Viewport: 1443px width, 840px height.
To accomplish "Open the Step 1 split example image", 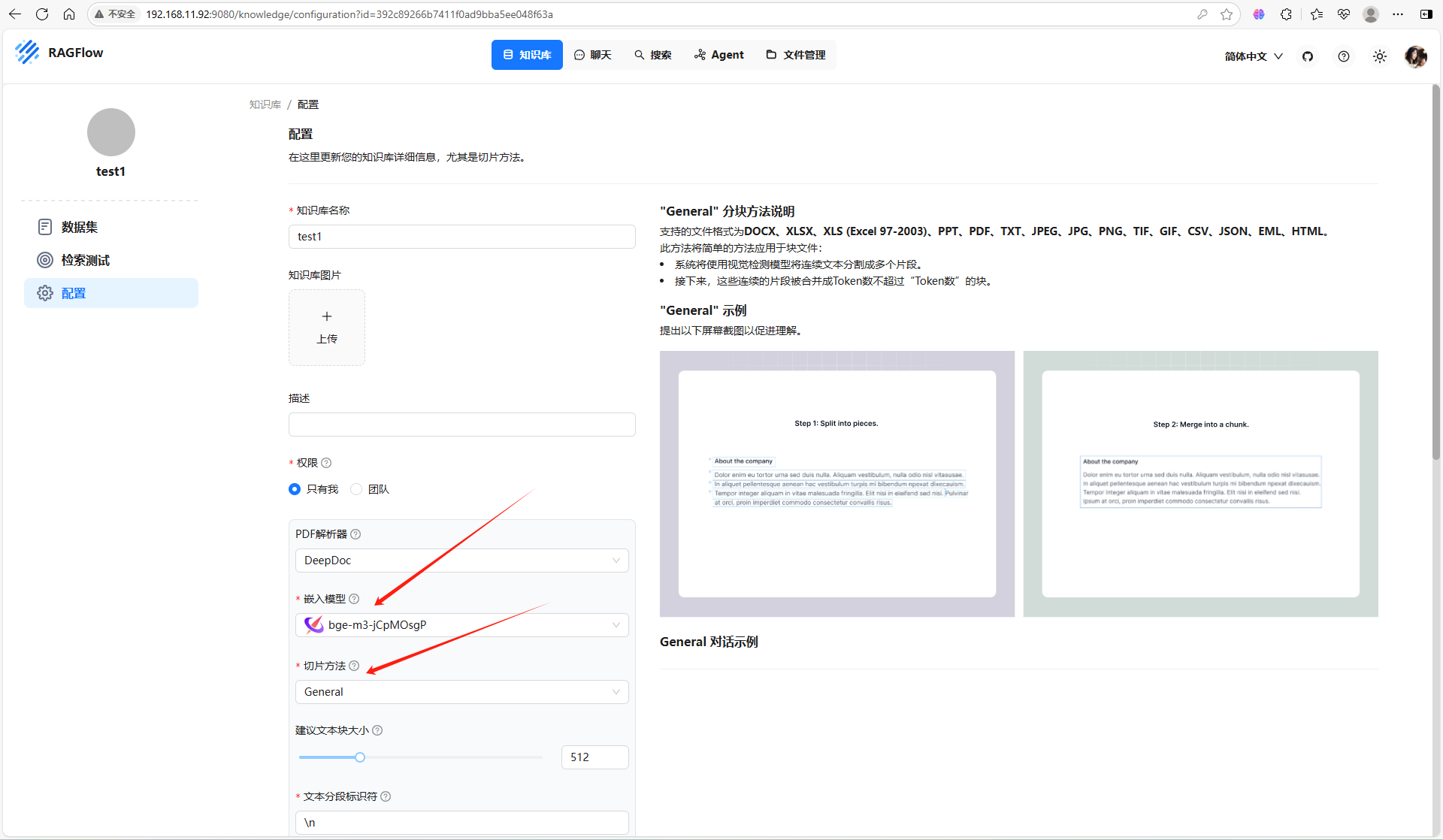I will click(x=837, y=484).
